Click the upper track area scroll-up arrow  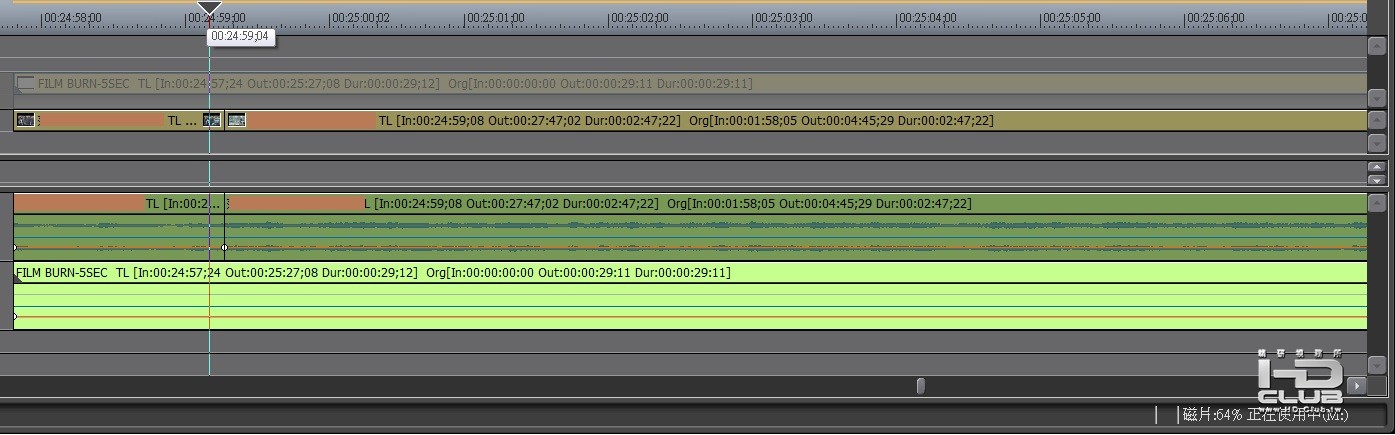point(1376,46)
